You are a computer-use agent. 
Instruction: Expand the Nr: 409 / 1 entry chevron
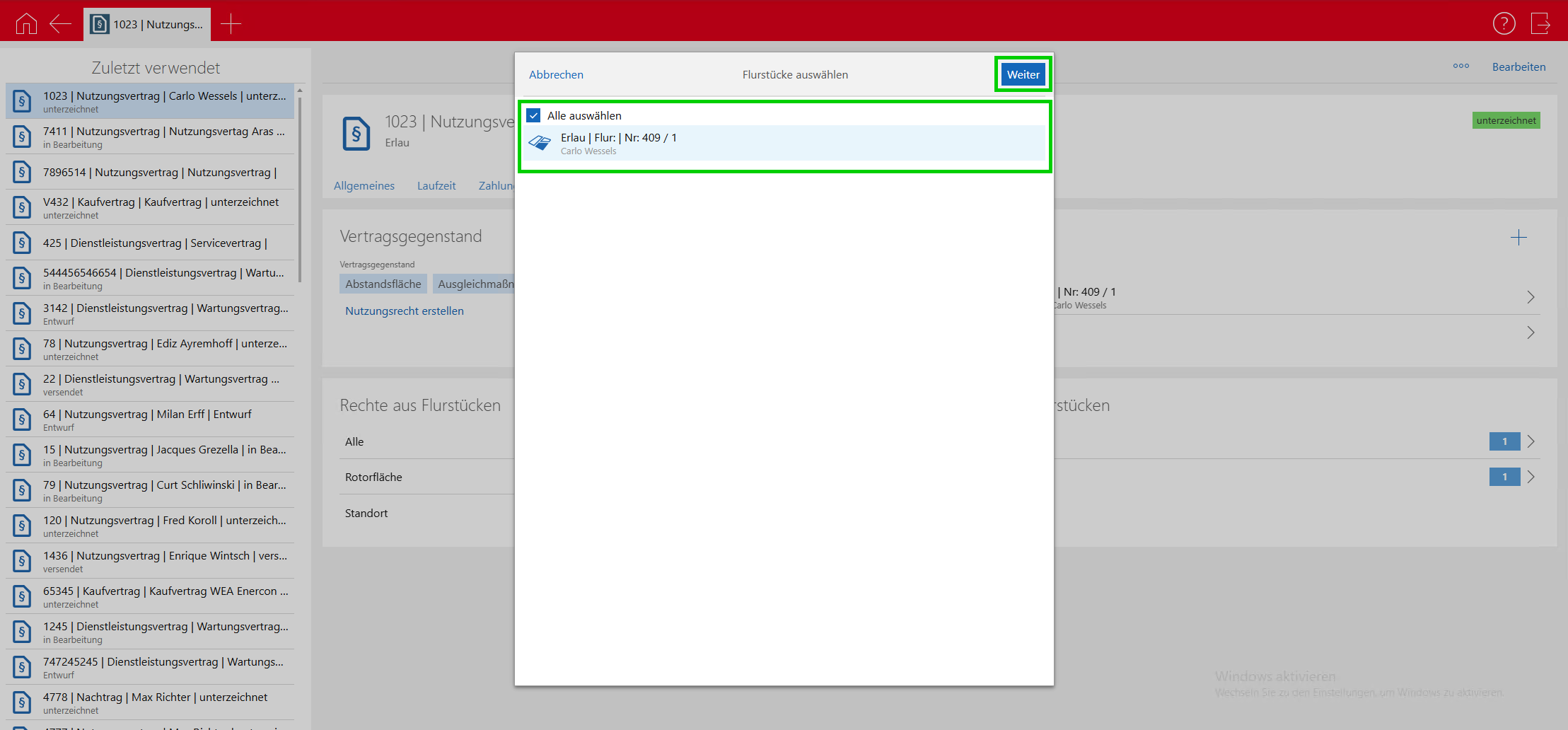(x=1530, y=297)
